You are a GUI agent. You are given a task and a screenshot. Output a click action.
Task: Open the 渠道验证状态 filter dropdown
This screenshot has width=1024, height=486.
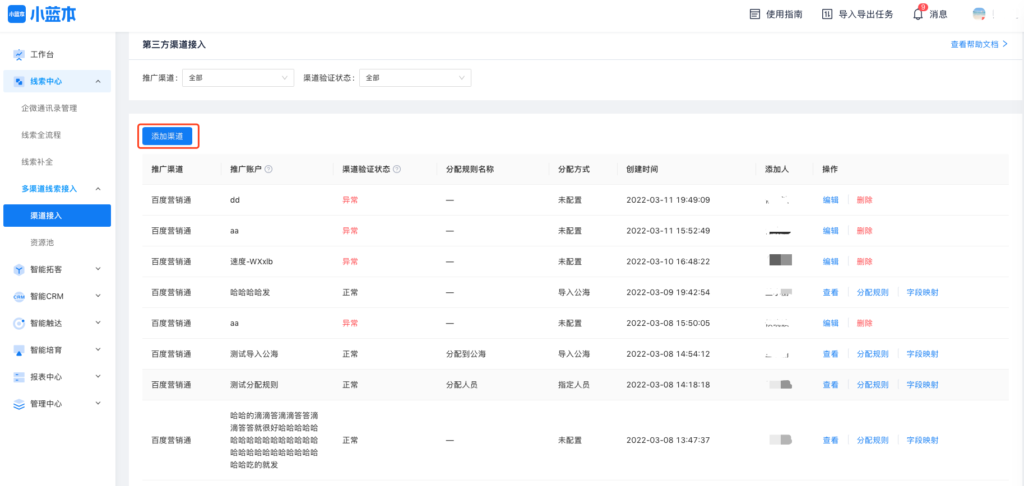(415, 77)
